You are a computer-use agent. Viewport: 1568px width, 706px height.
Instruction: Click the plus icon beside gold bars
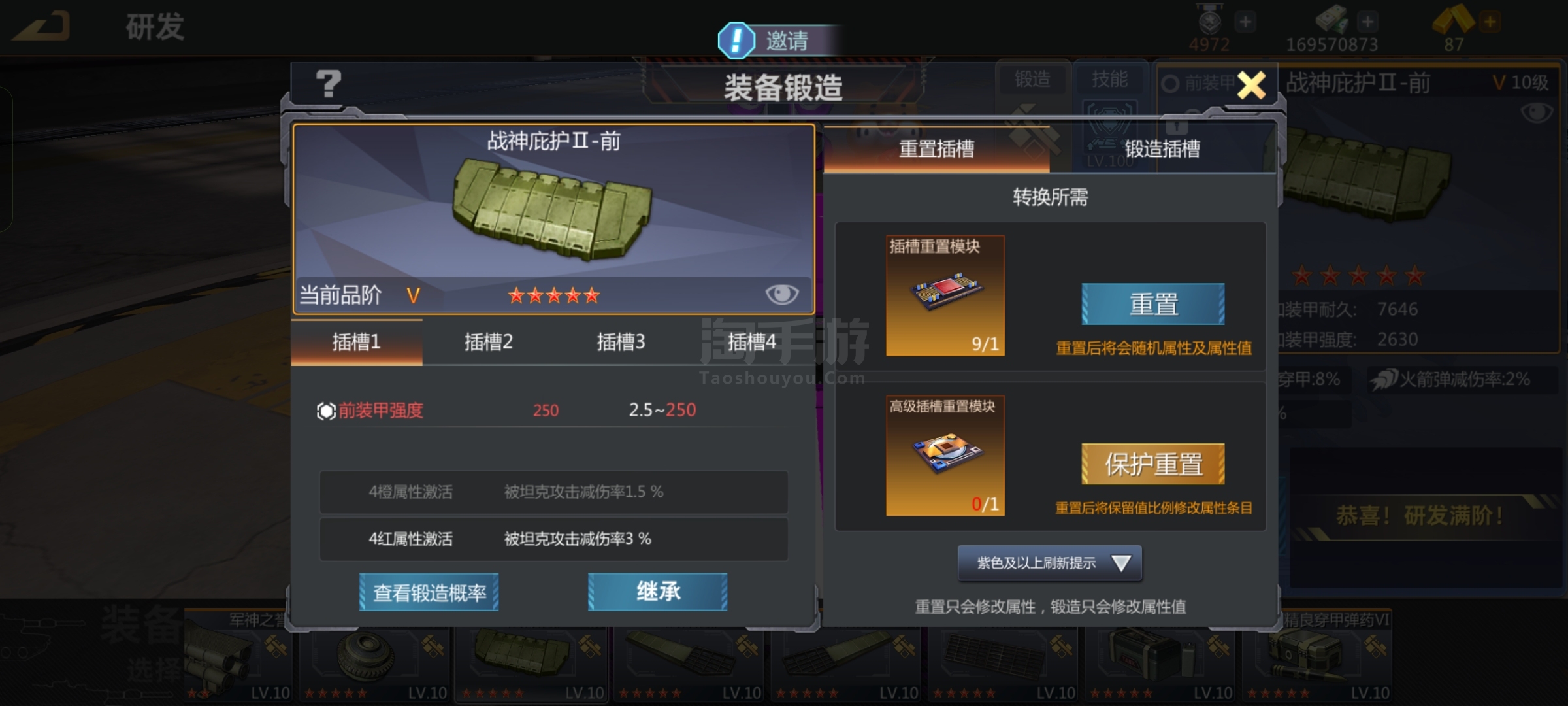(x=1490, y=22)
